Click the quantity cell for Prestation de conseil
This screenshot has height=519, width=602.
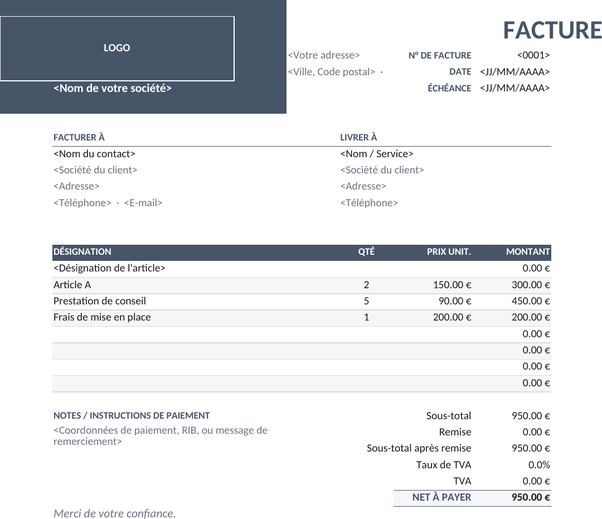pyautogui.click(x=366, y=301)
